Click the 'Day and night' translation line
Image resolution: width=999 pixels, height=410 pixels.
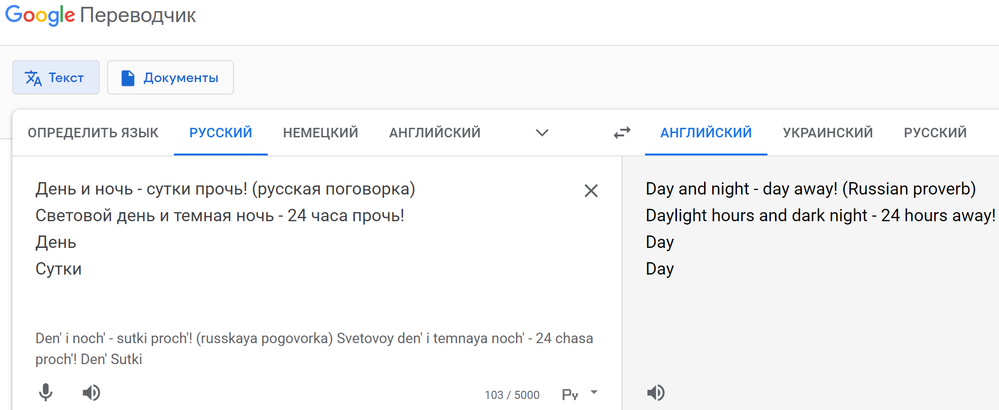(x=810, y=189)
